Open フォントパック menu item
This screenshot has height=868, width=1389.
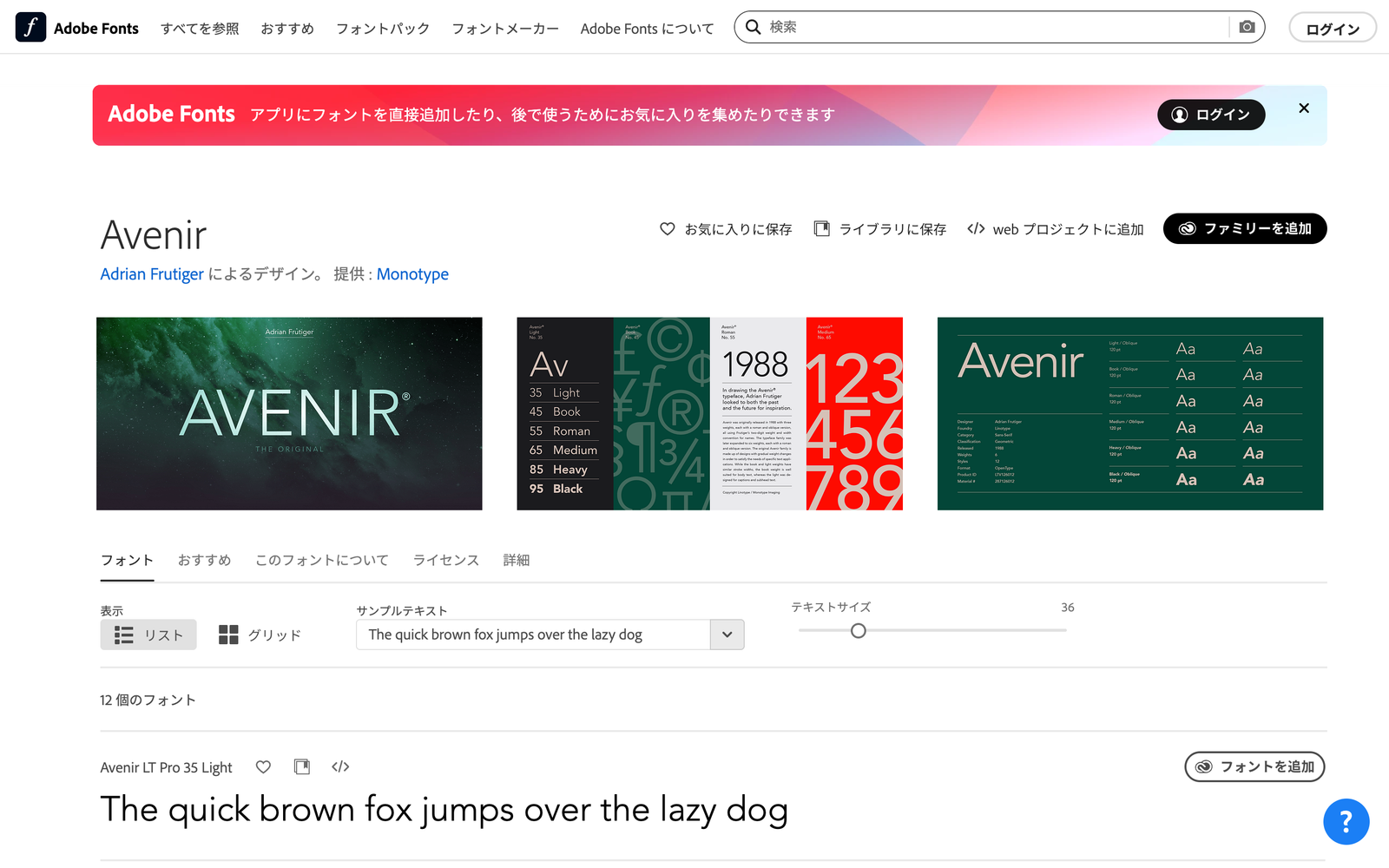(383, 29)
